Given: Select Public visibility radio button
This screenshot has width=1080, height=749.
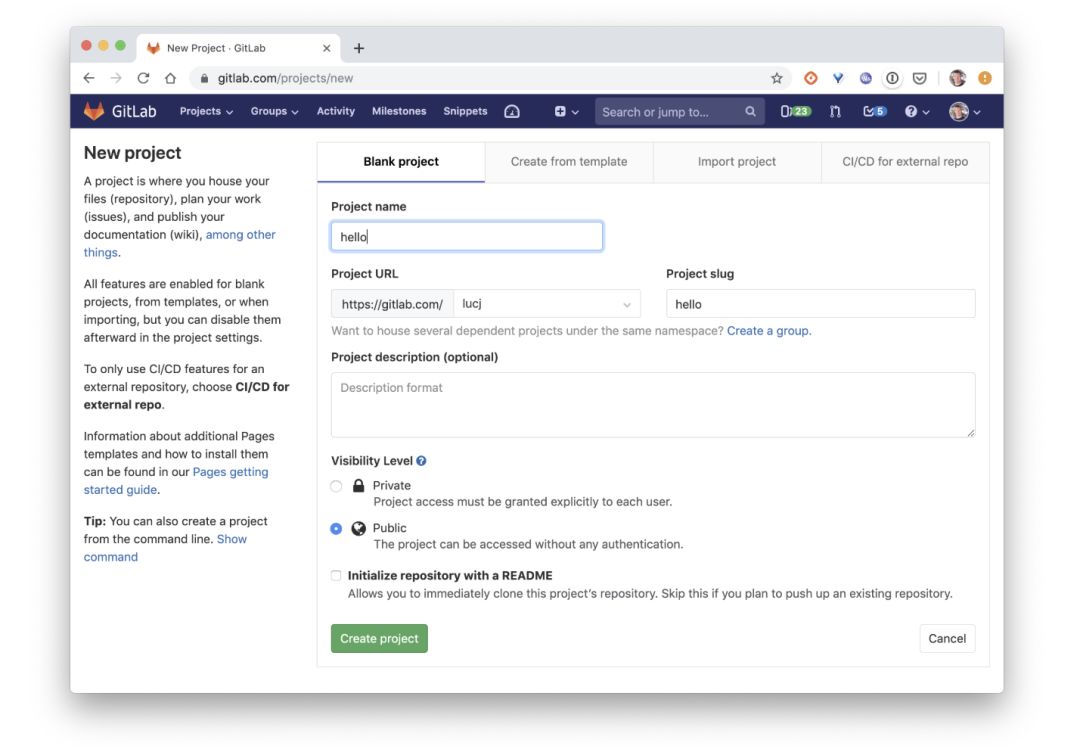Looking at the screenshot, I should (336, 529).
